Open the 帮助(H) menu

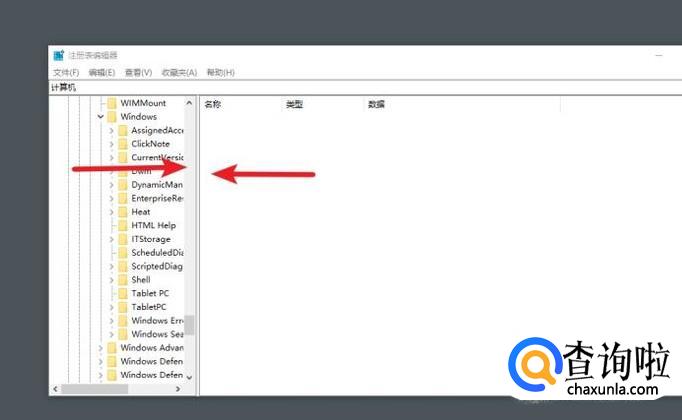[x=221, y=72]
